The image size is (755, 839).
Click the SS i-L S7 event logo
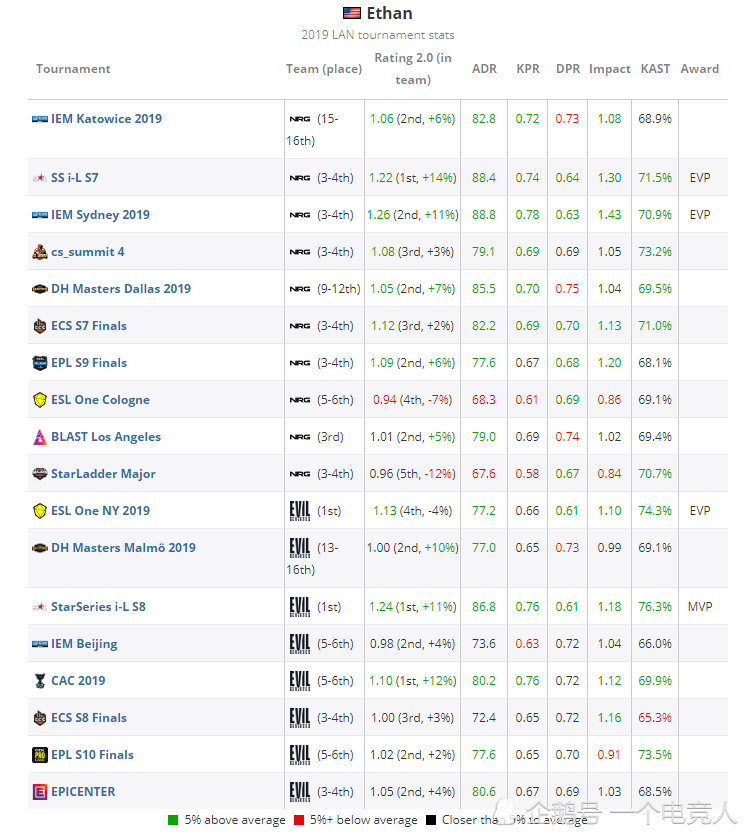(x=40, y=178)
